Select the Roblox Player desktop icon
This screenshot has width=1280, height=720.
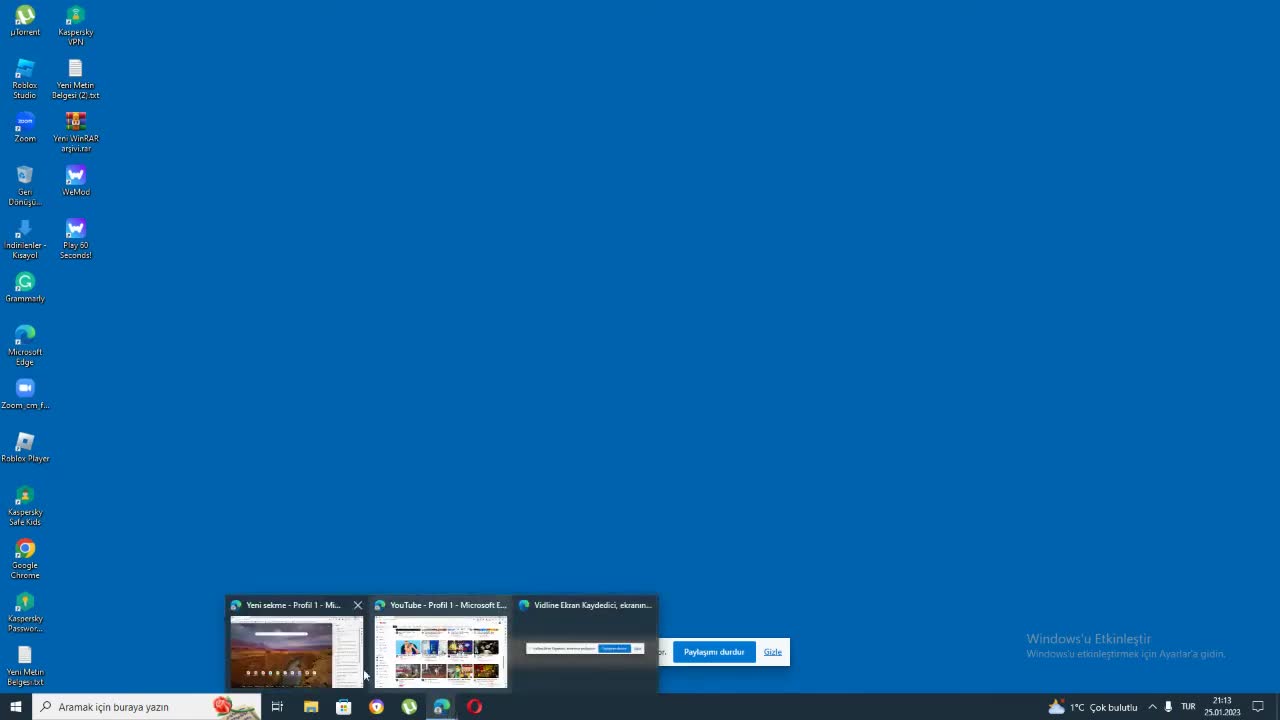[25, 447]
